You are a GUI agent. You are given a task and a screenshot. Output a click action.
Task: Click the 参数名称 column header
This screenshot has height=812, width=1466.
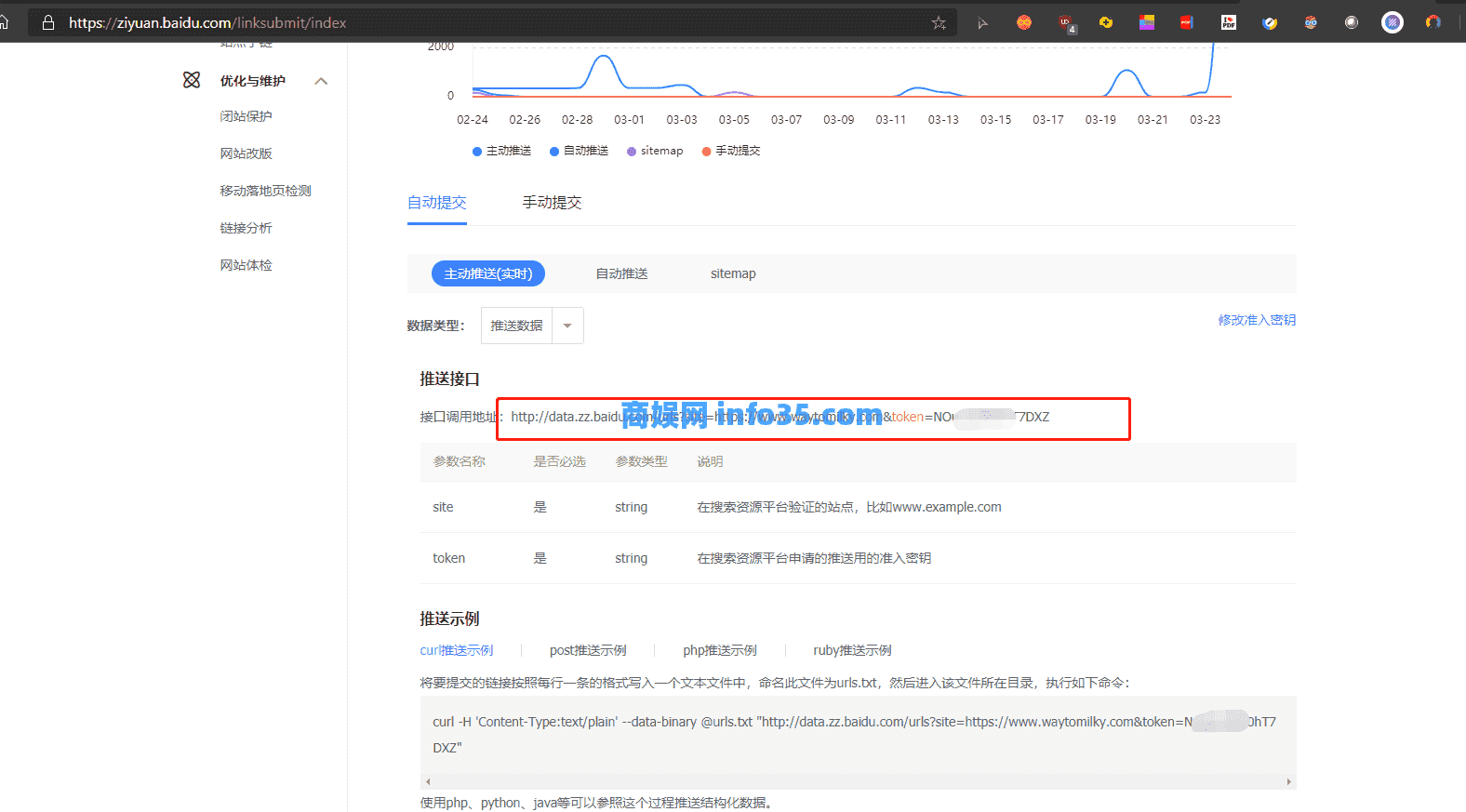coord(460,461)
